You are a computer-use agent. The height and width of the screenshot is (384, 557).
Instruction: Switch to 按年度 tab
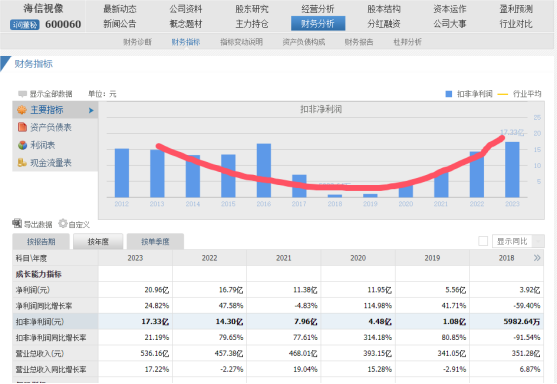click(x=98, y=242)
